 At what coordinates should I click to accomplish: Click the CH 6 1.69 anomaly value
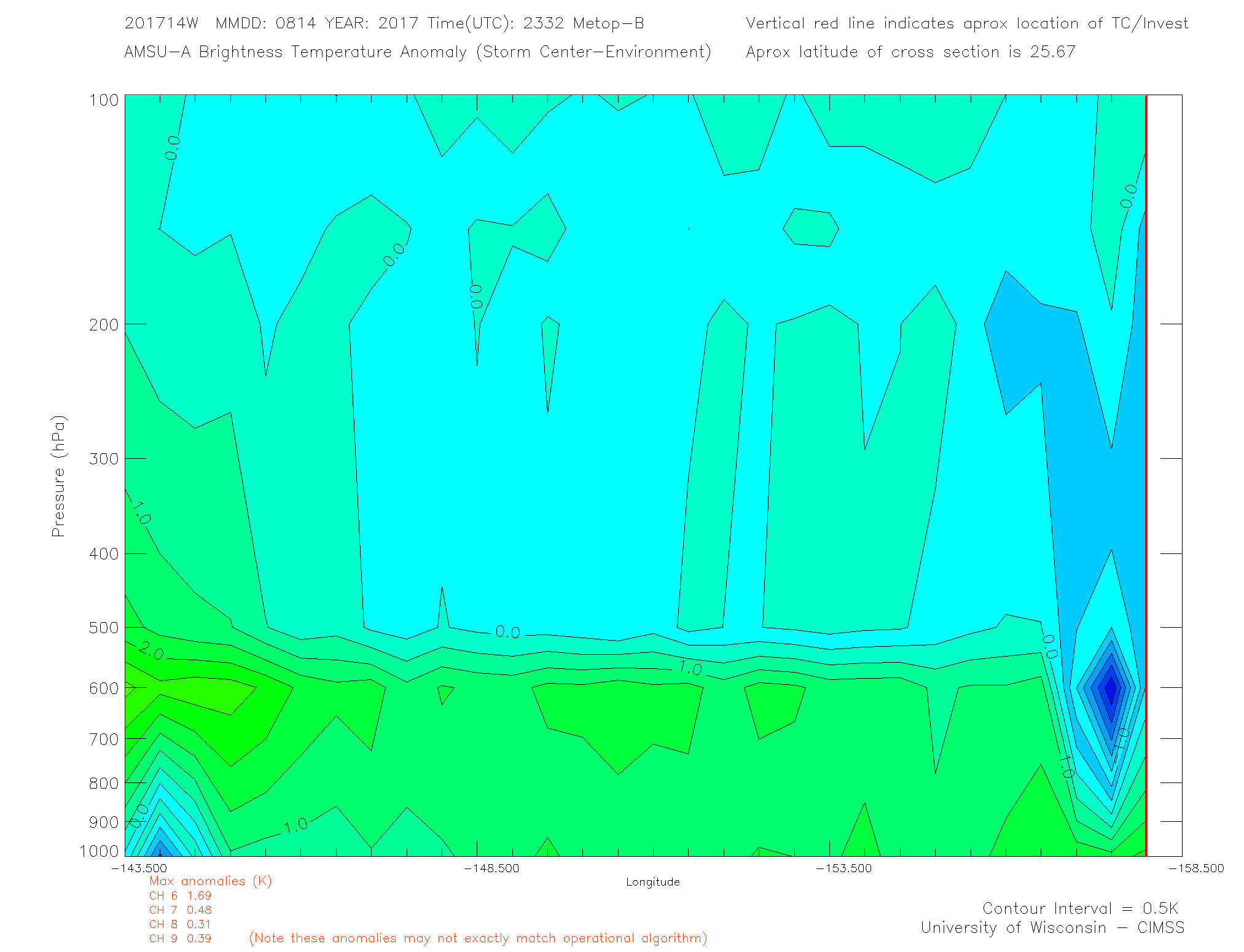pyautogui.click(x=180, y=895)
